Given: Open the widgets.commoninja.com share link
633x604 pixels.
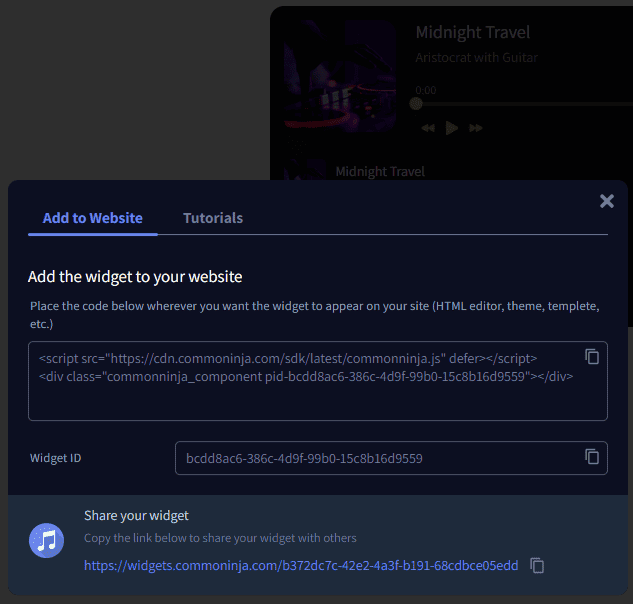Looking at the screenshot, I should tap(301, 565).
